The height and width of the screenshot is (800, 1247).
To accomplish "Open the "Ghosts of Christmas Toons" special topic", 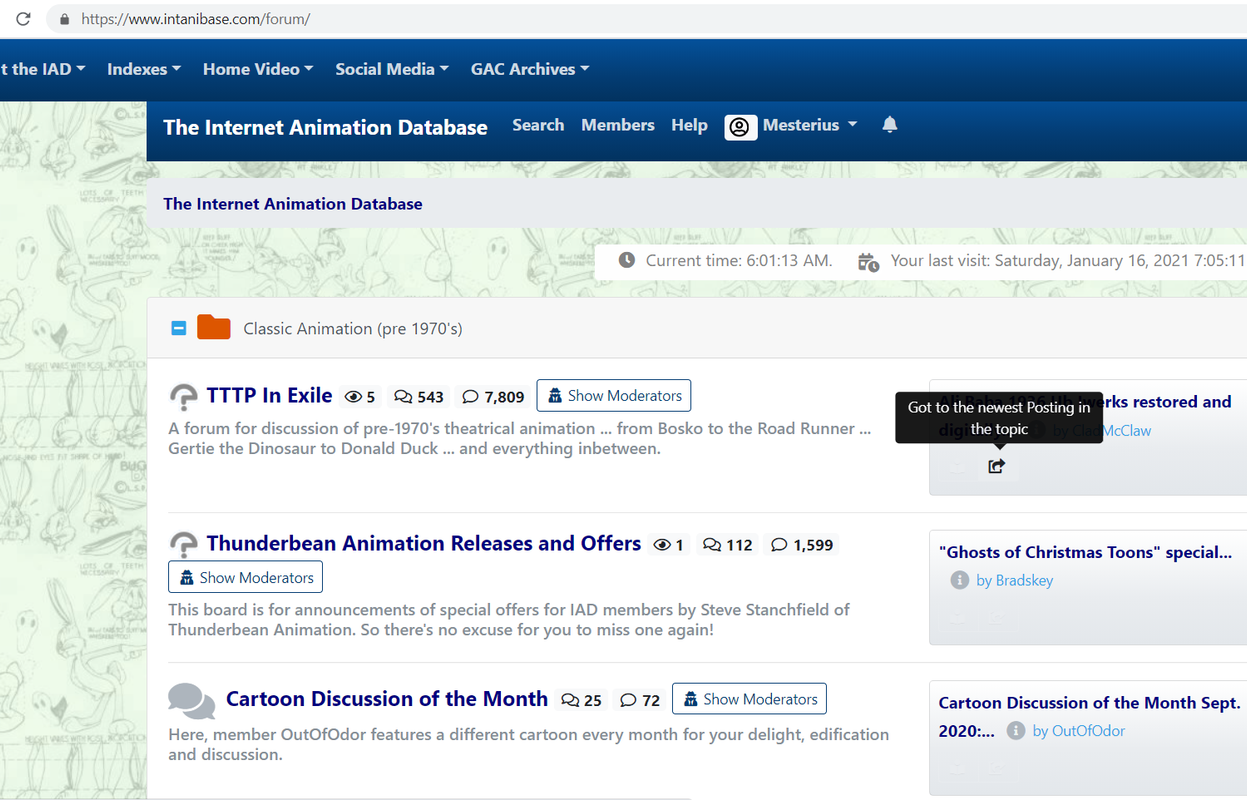I will (1085, 552).
